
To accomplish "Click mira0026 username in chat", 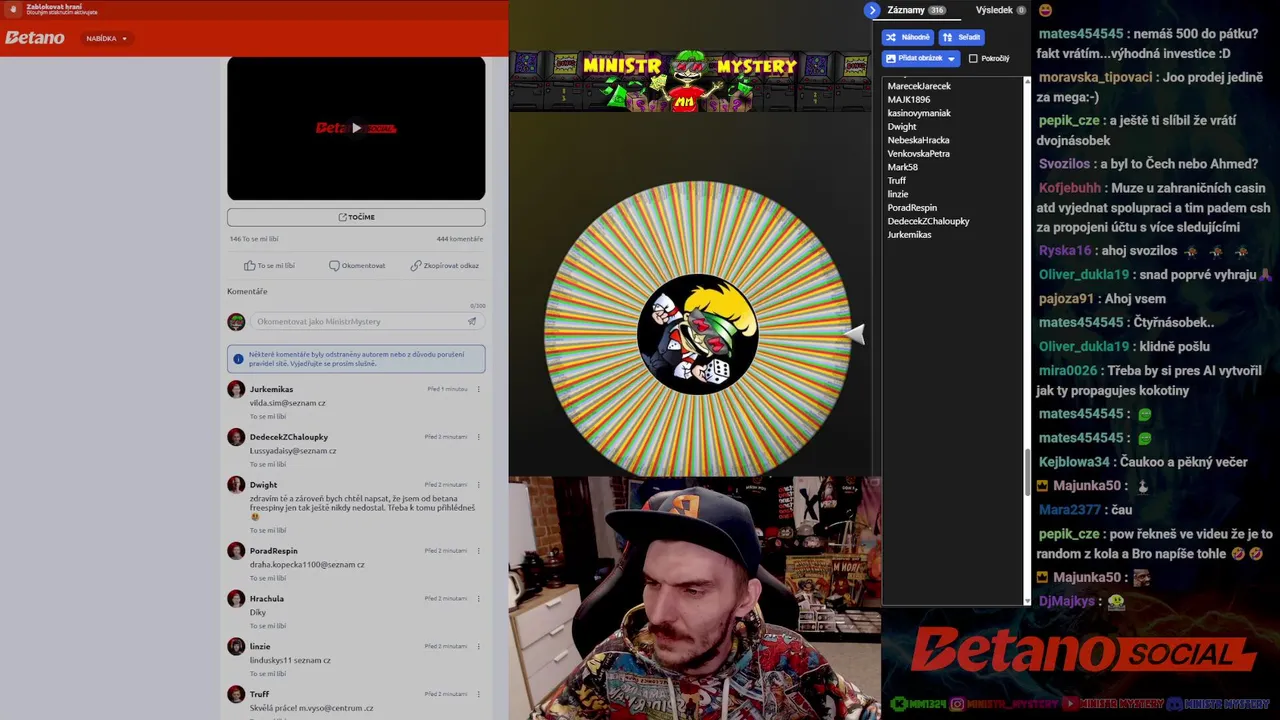I will [x=1068, y=371].
